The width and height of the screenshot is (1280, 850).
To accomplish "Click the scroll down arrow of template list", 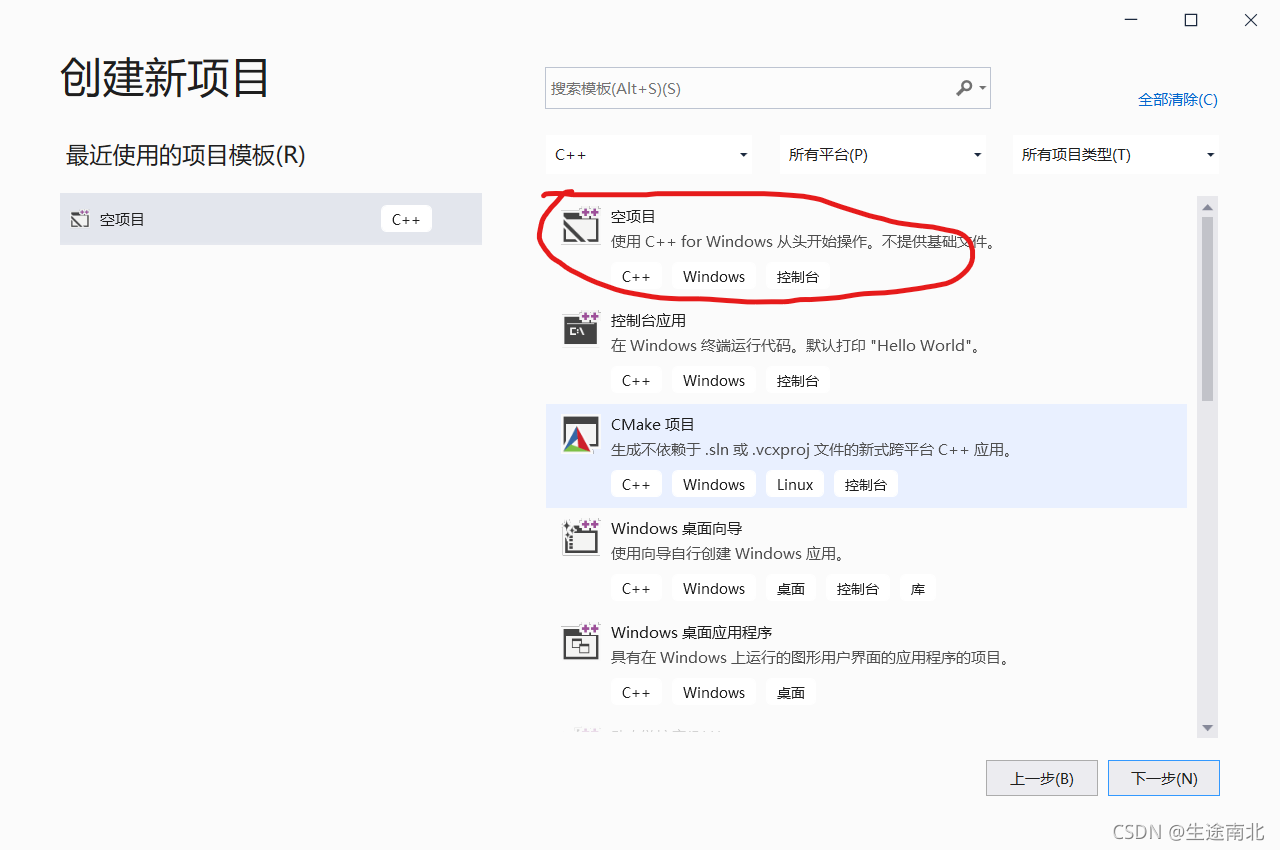I will click(1207, 728).
